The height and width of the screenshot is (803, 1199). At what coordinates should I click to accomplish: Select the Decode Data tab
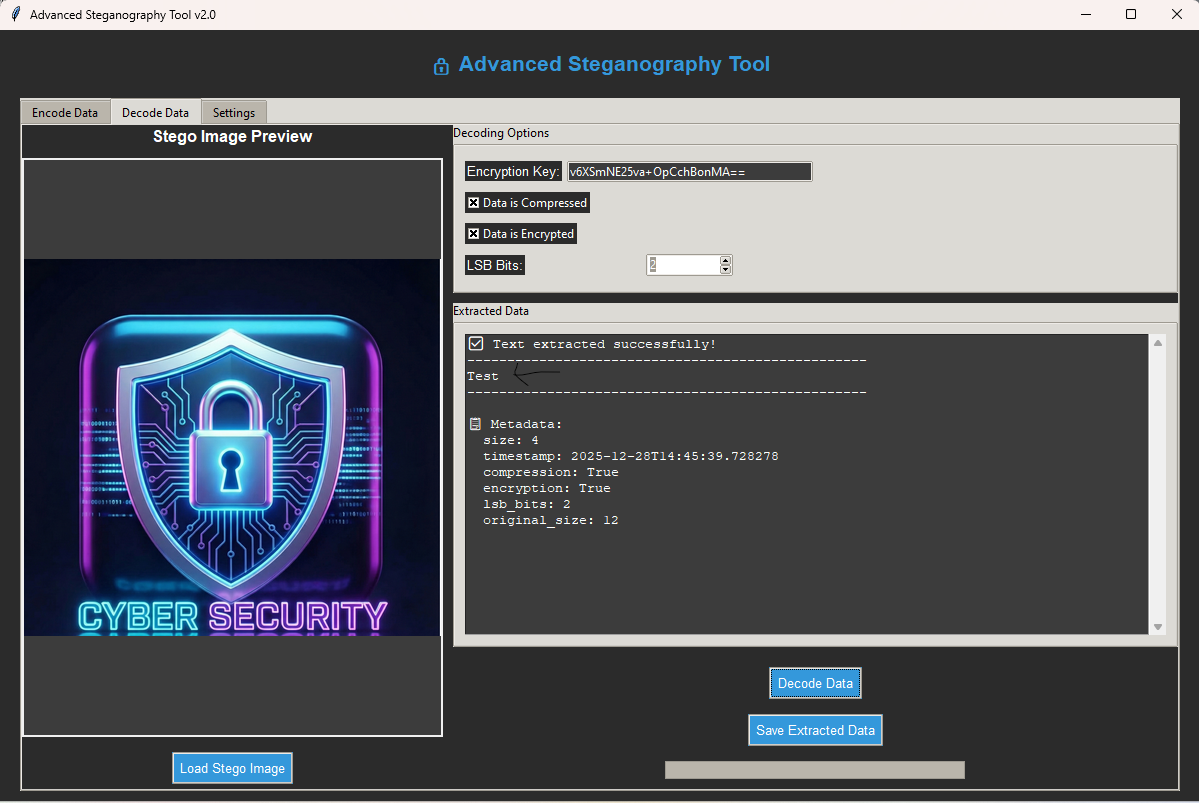coord(155,113)
